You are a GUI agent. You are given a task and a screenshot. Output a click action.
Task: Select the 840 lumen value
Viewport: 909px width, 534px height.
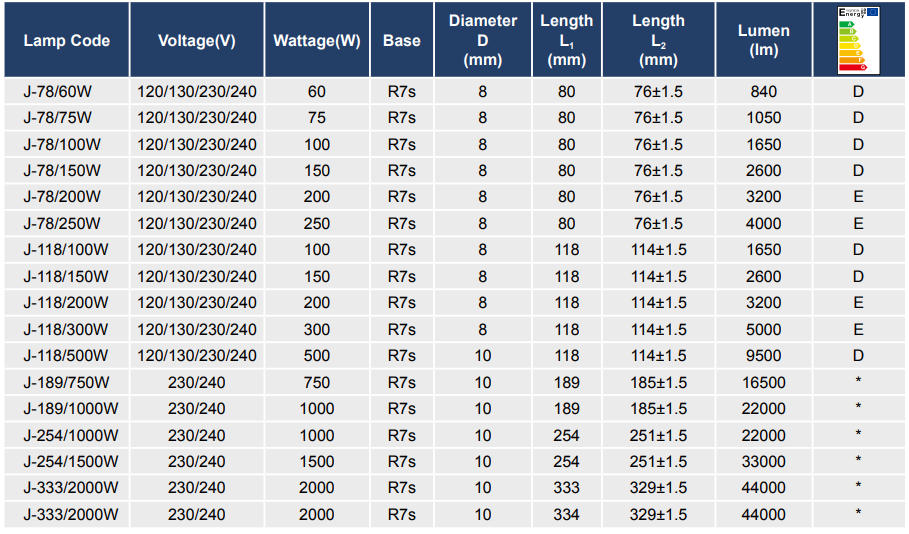763,92
